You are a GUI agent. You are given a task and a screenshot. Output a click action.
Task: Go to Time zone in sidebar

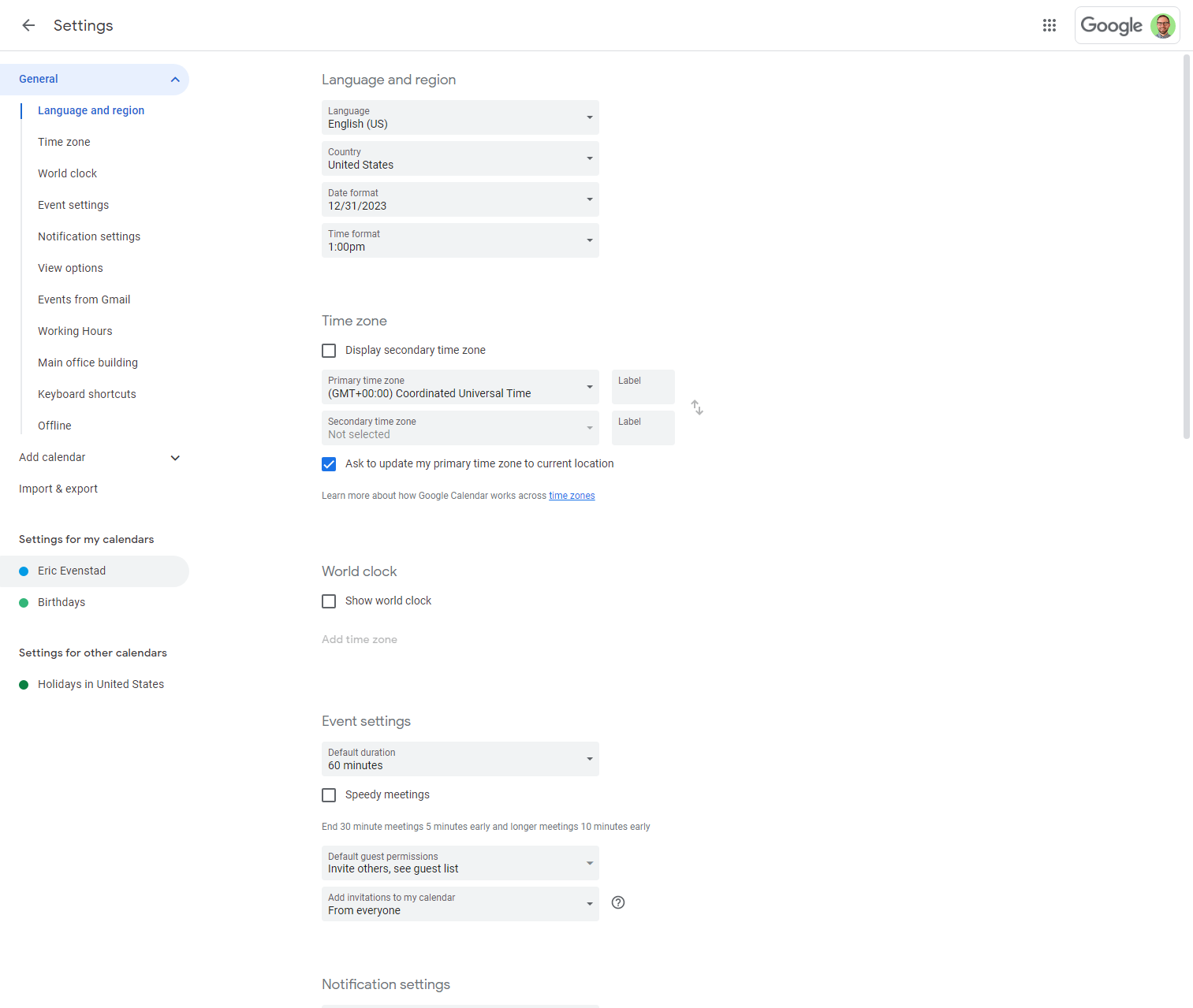pyautogui.click(x=64, y=142)
